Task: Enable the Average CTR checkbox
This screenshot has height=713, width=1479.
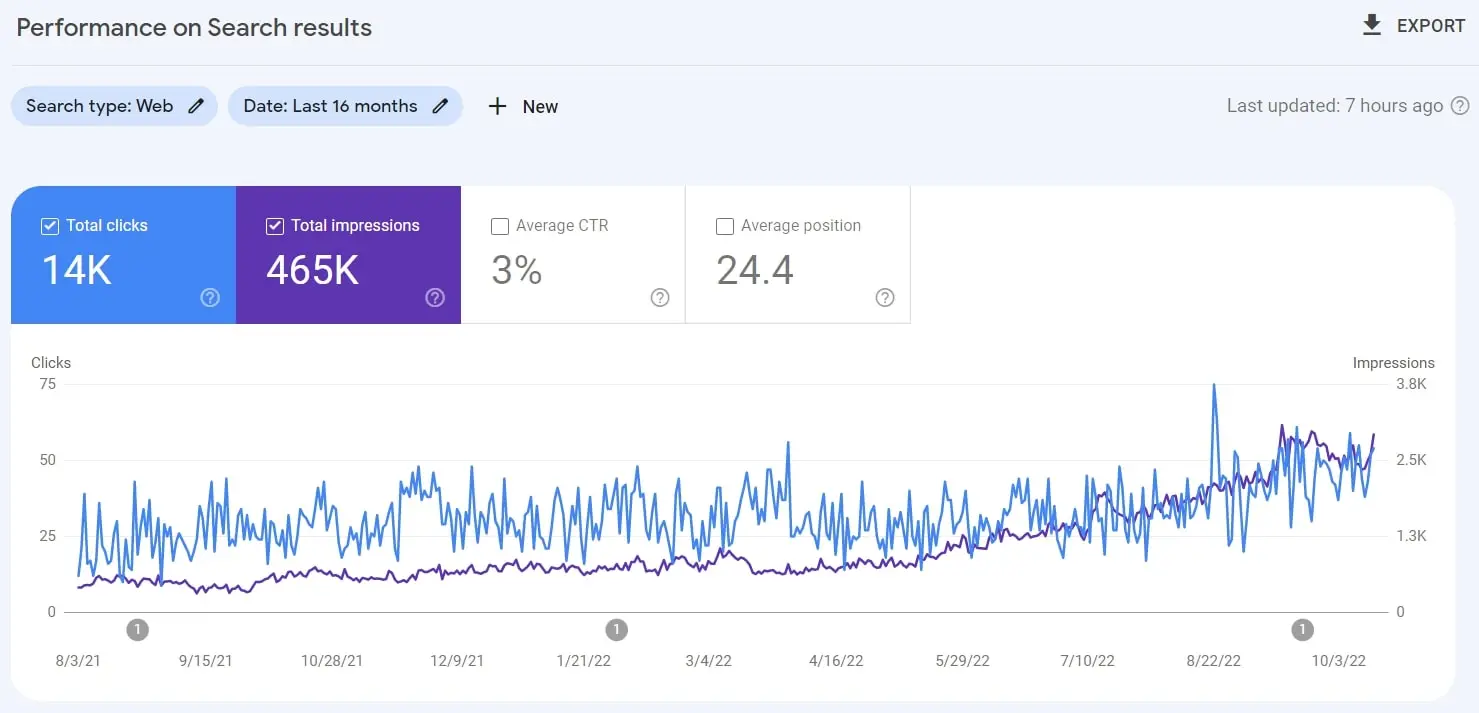Action: pos(500,226)
